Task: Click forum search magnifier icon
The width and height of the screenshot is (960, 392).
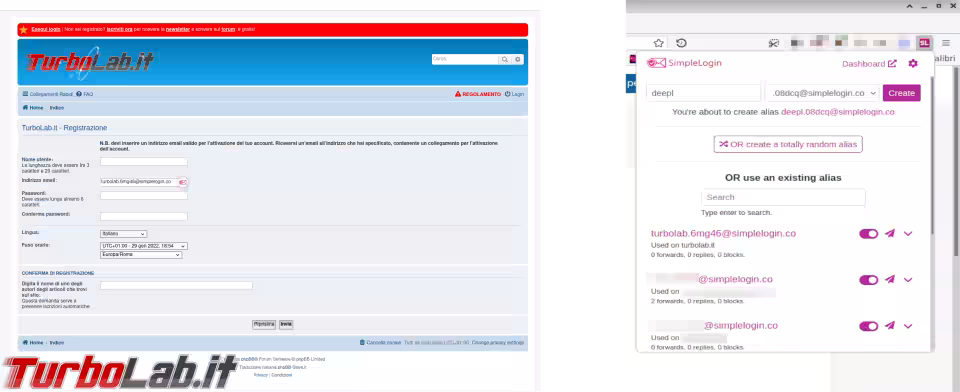Action: click(504, 59)
